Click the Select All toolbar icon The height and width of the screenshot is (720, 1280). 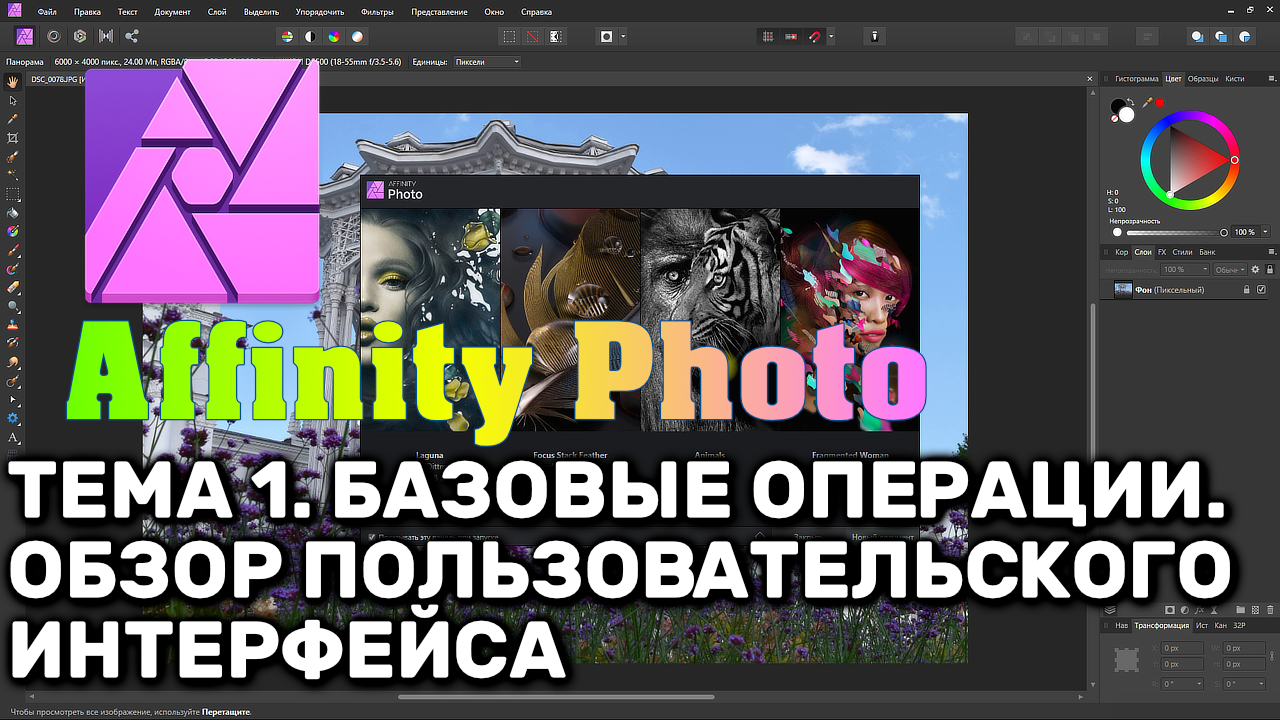coord(509,36)
